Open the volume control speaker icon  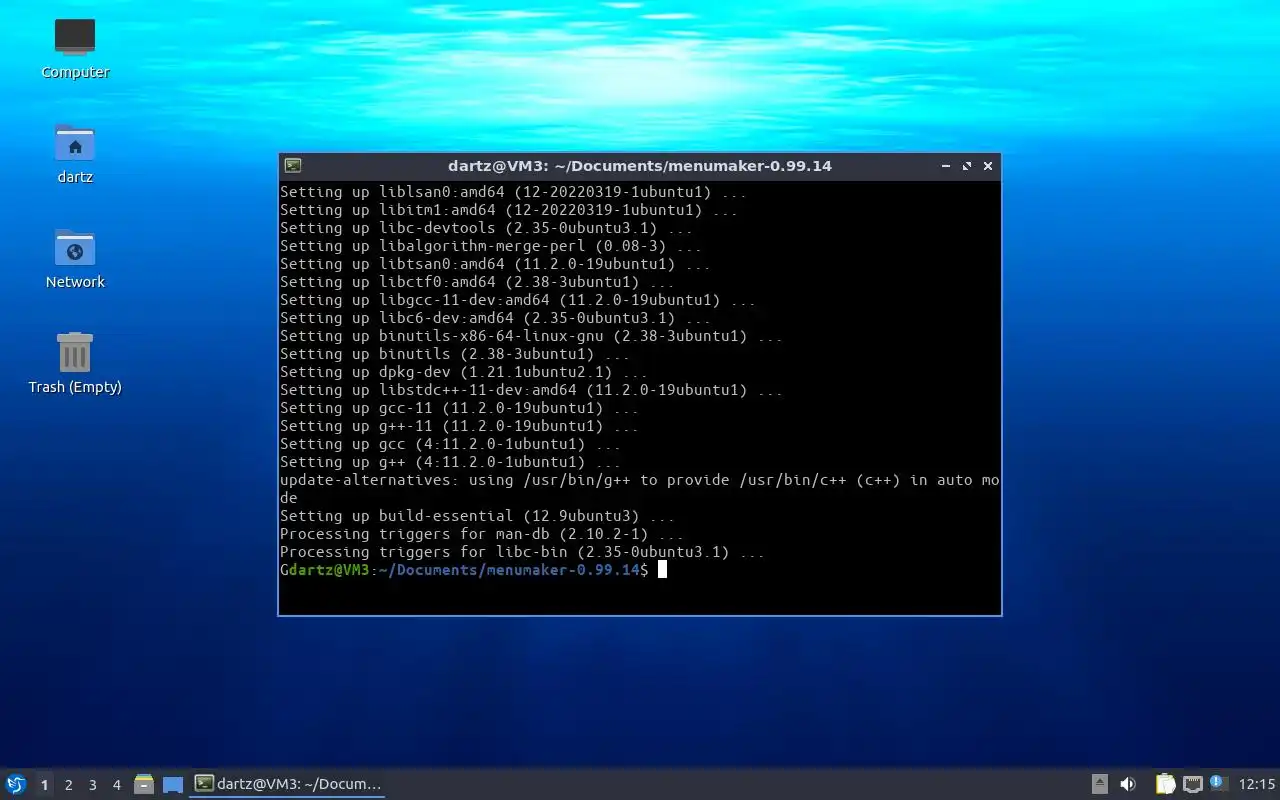1128,784
